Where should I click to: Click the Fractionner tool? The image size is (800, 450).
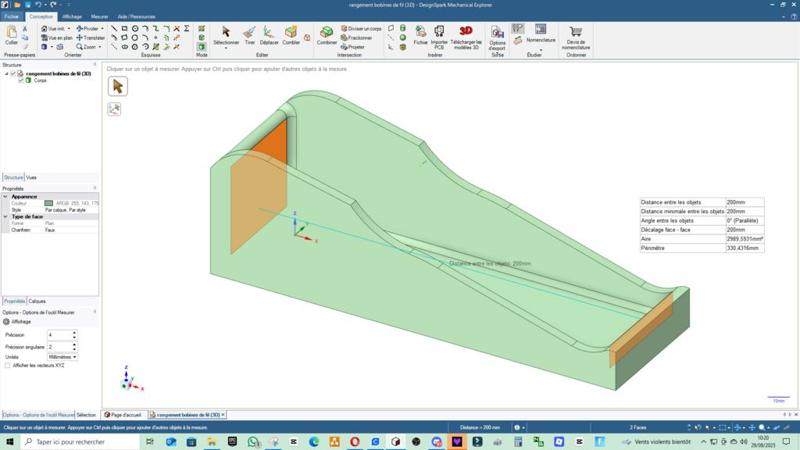tap(356, 38)
